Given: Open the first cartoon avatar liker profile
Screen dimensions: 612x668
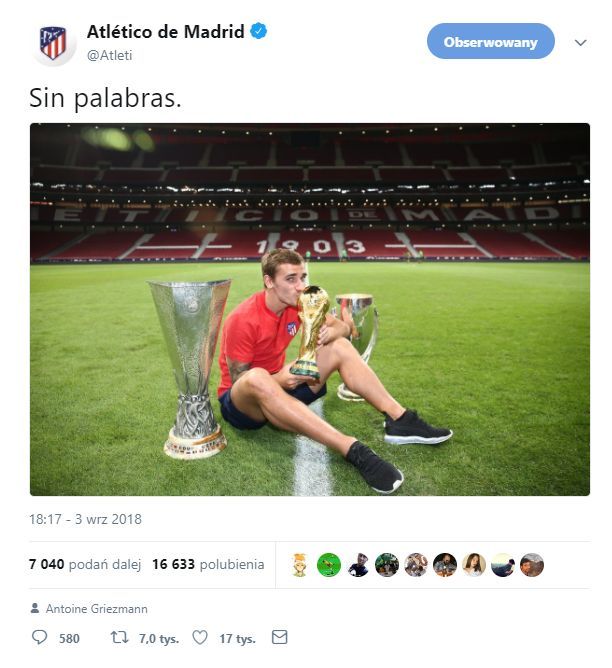Looking at the screenshot, I should coord(300,565).
